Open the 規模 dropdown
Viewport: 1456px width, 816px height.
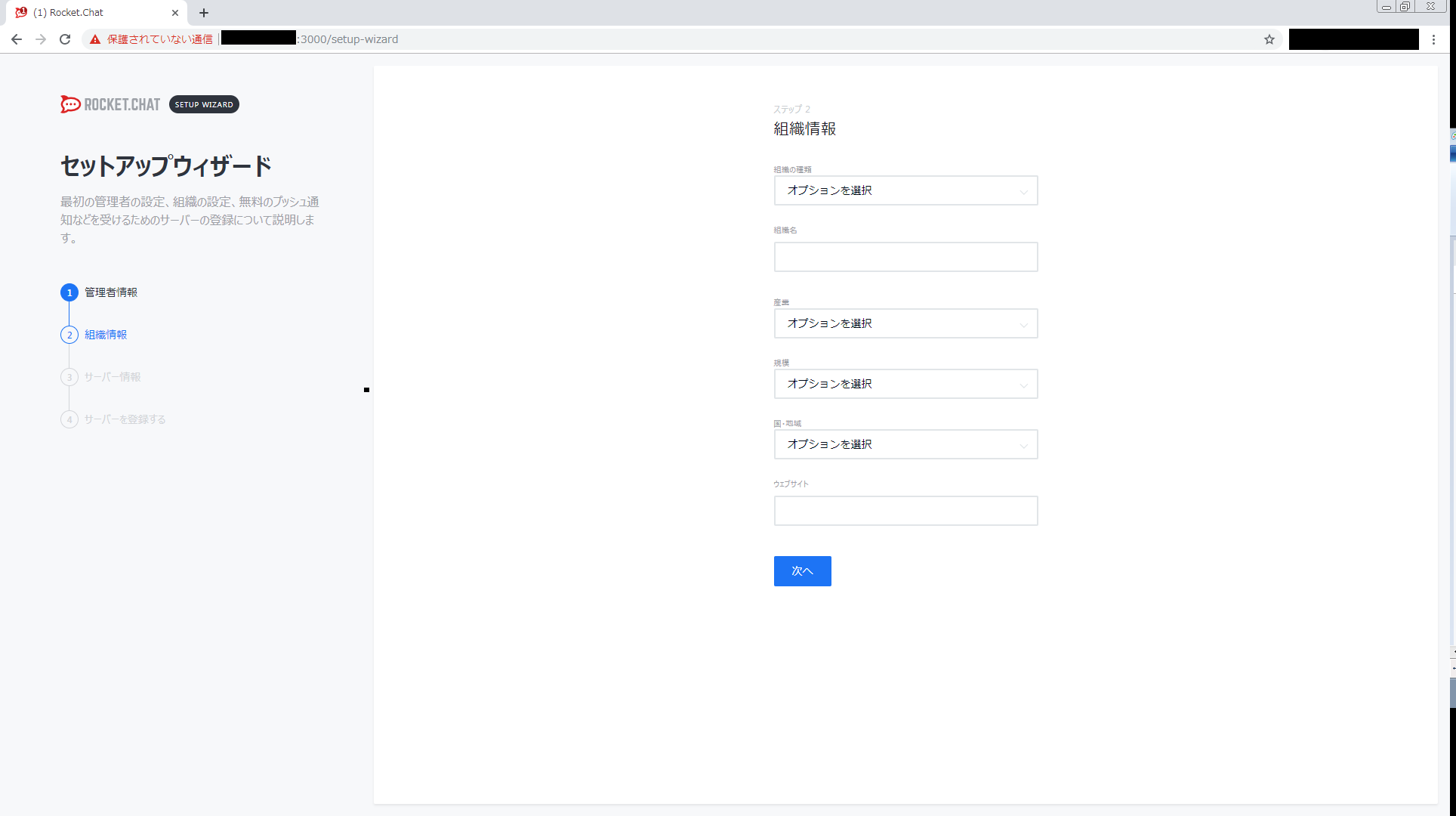[x=905, y=384]
